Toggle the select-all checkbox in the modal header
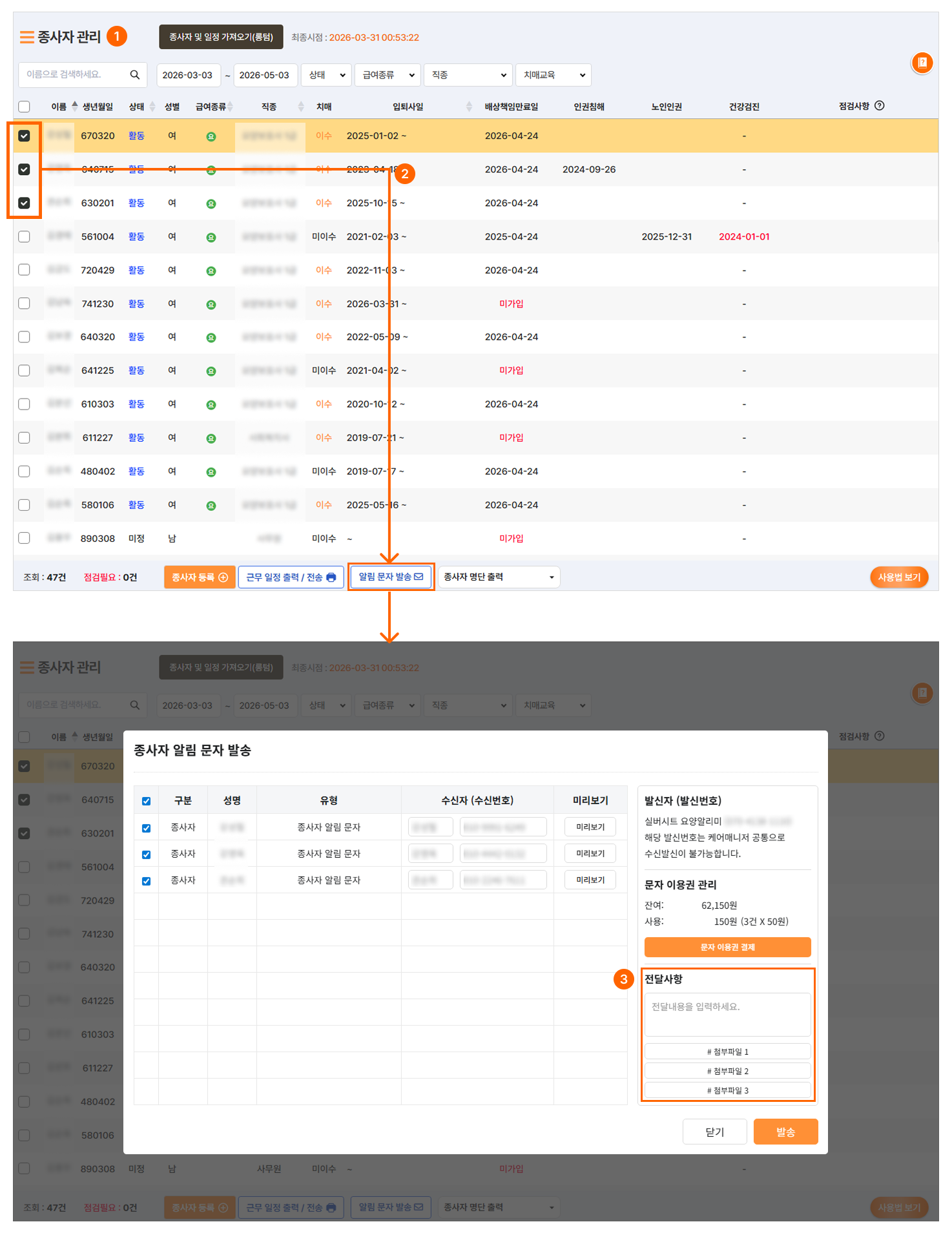The width and height of the screenshot is (952, 1233). (146, 801)
